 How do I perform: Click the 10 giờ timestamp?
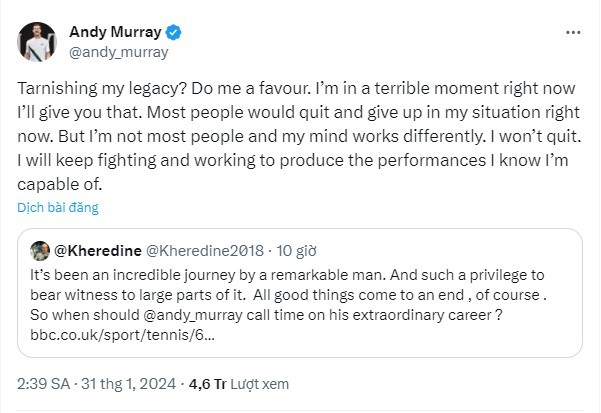point(296,251)
